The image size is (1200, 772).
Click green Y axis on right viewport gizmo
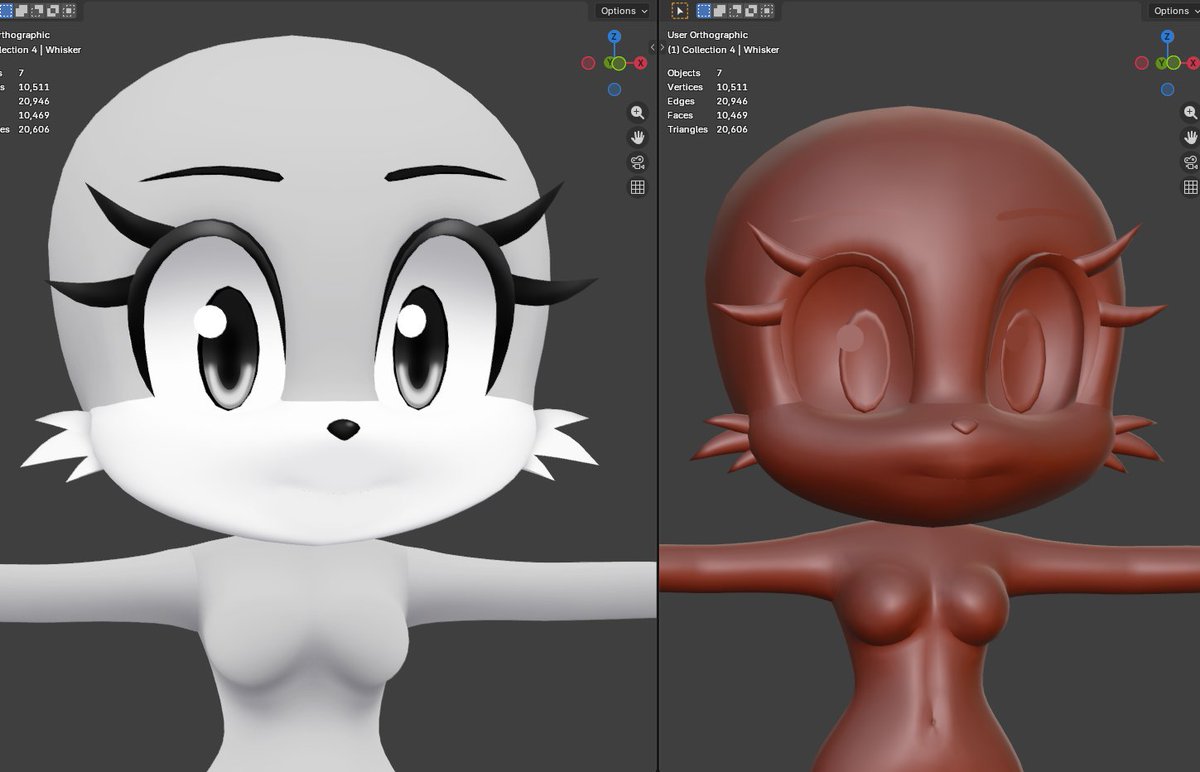coord(1162,63)
